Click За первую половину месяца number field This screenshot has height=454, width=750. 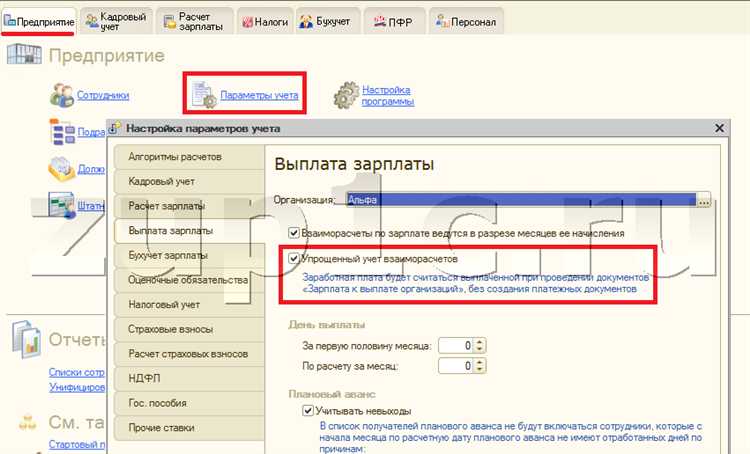(x=456, y=345)
